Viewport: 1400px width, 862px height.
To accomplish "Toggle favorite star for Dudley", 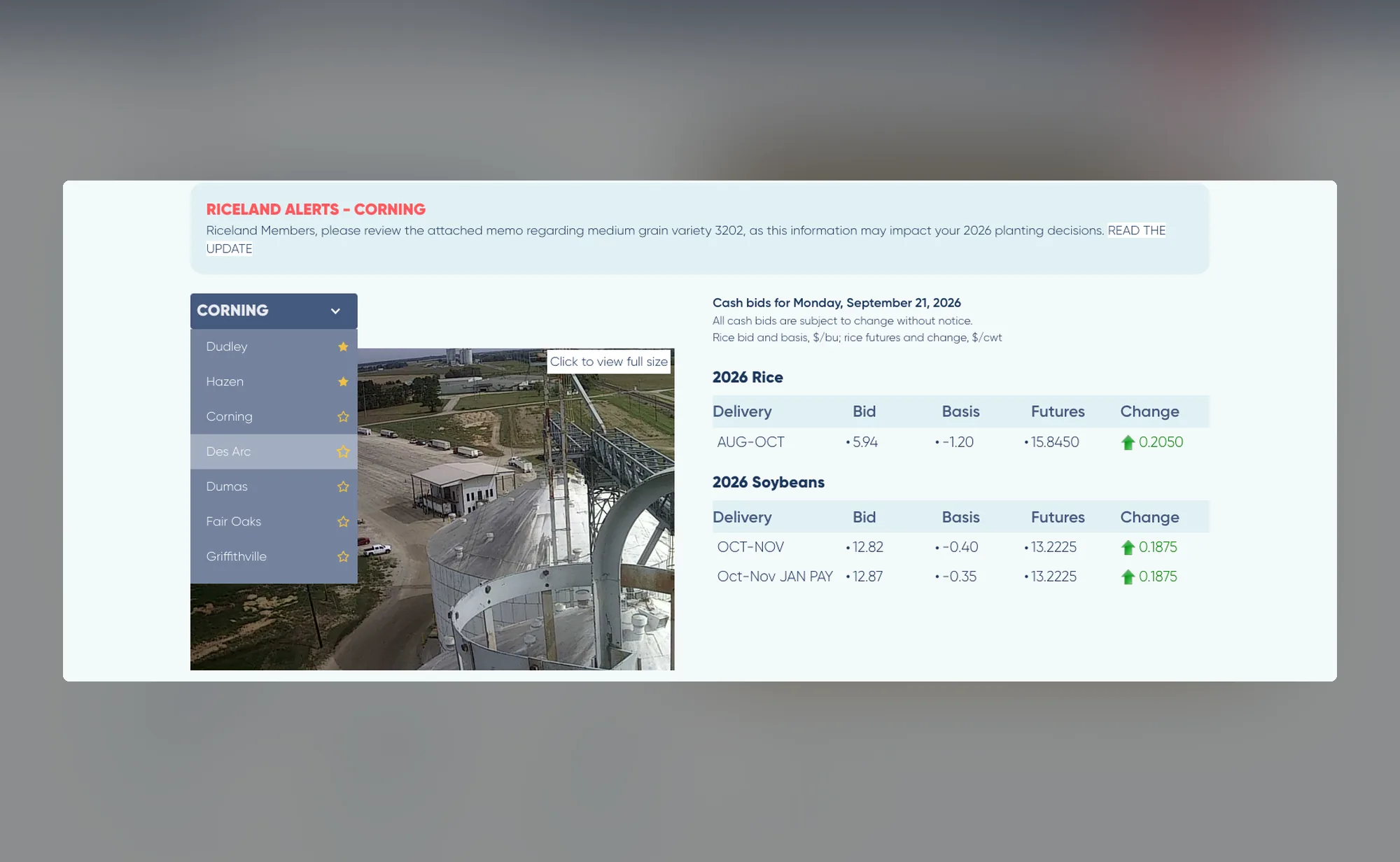I will [343, 346].
